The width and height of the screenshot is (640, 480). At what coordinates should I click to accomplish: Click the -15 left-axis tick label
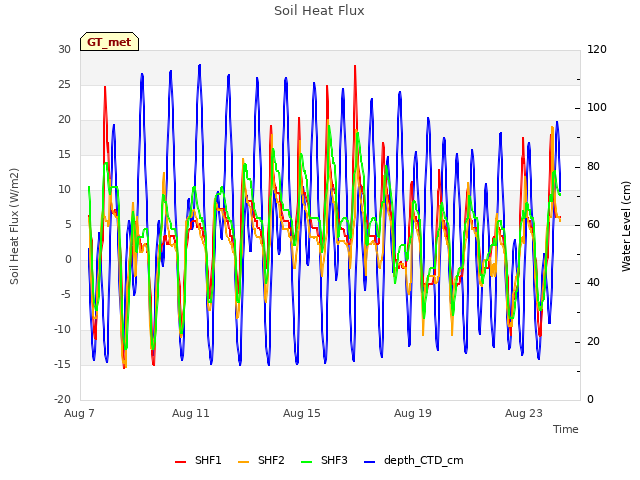(x=62, y=364)
